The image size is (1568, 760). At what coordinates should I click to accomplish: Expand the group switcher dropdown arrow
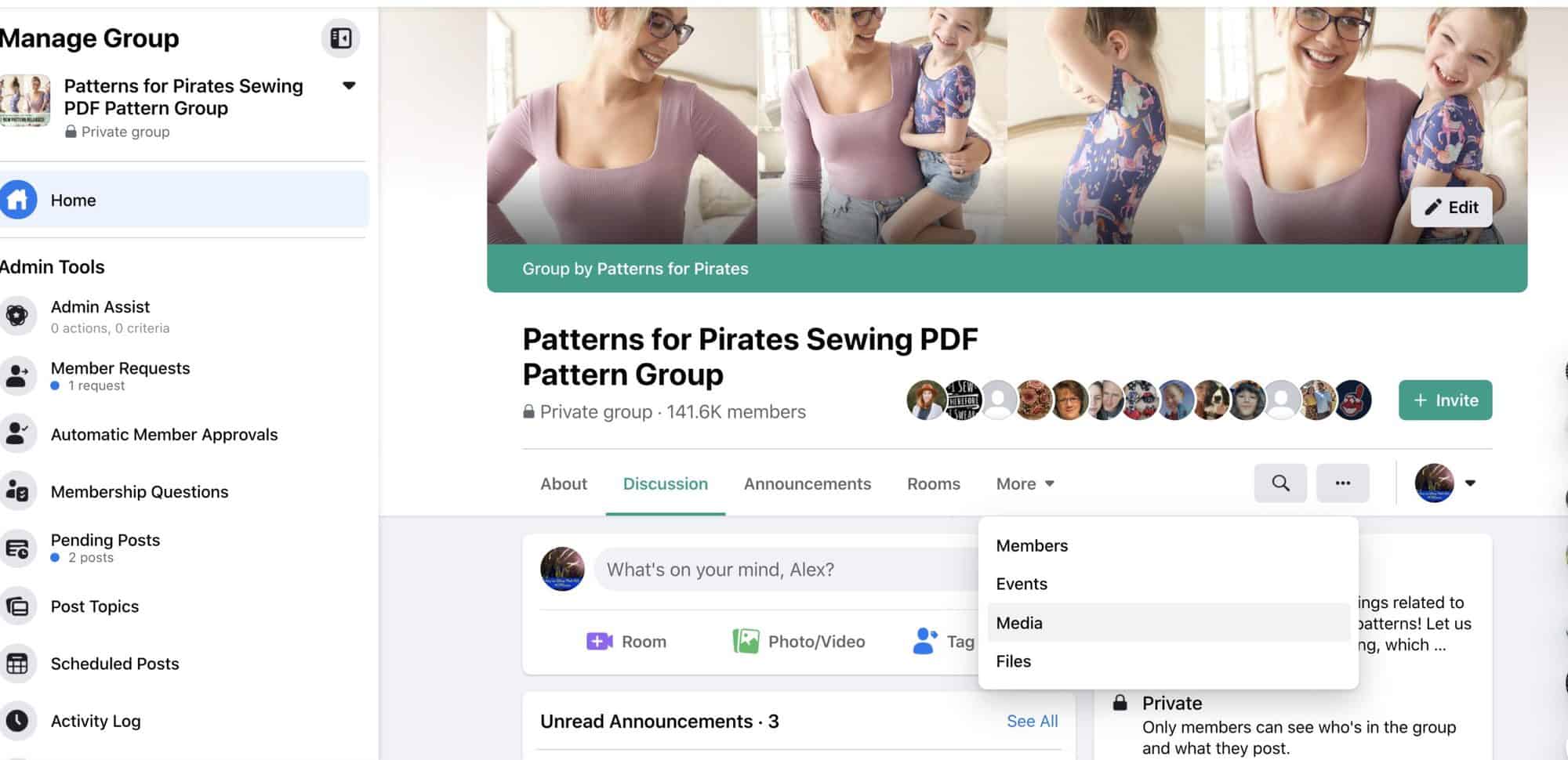(349, 86)
